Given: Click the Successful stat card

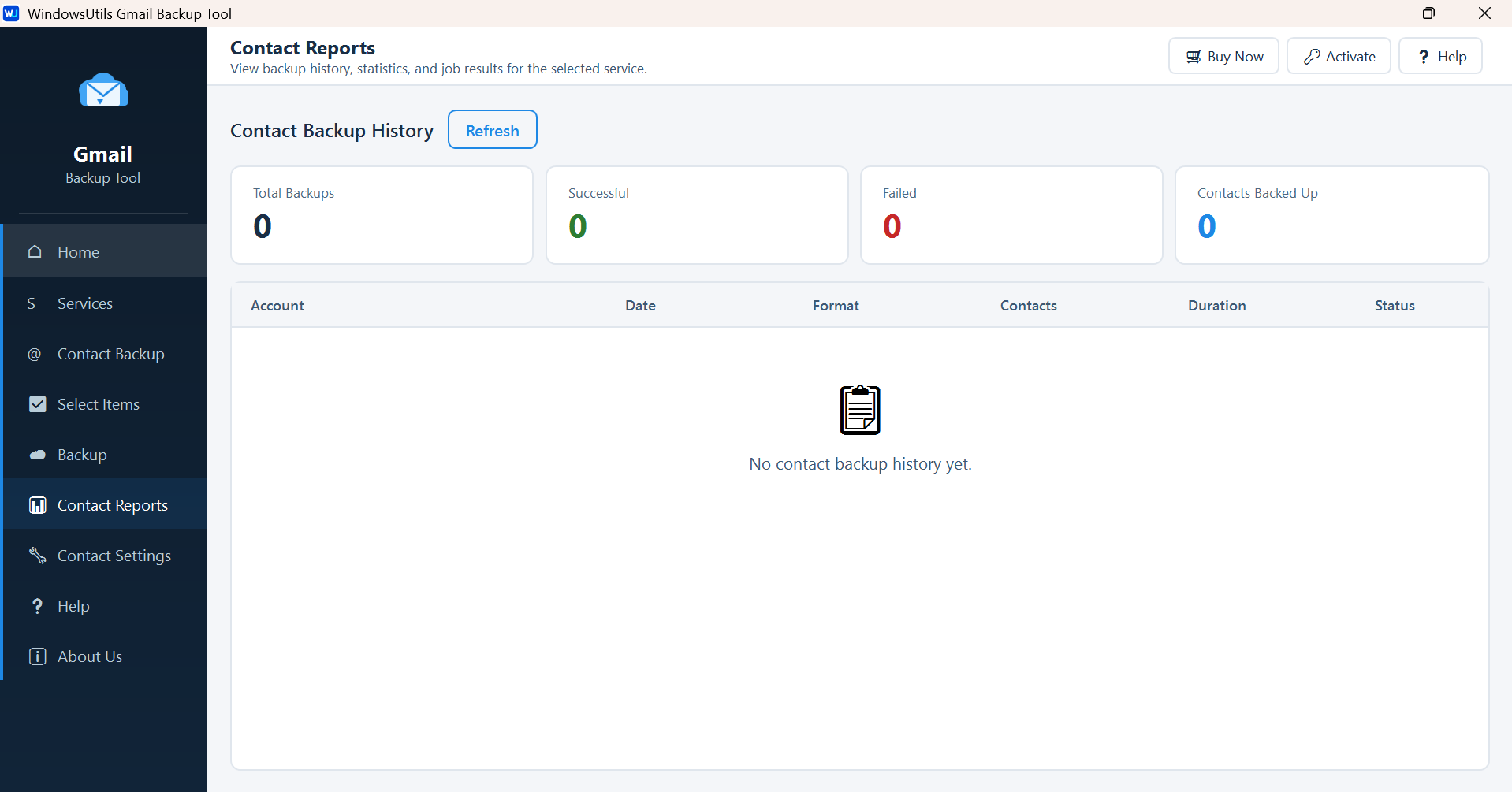Looking at the screenshot, I should (697, 215).
